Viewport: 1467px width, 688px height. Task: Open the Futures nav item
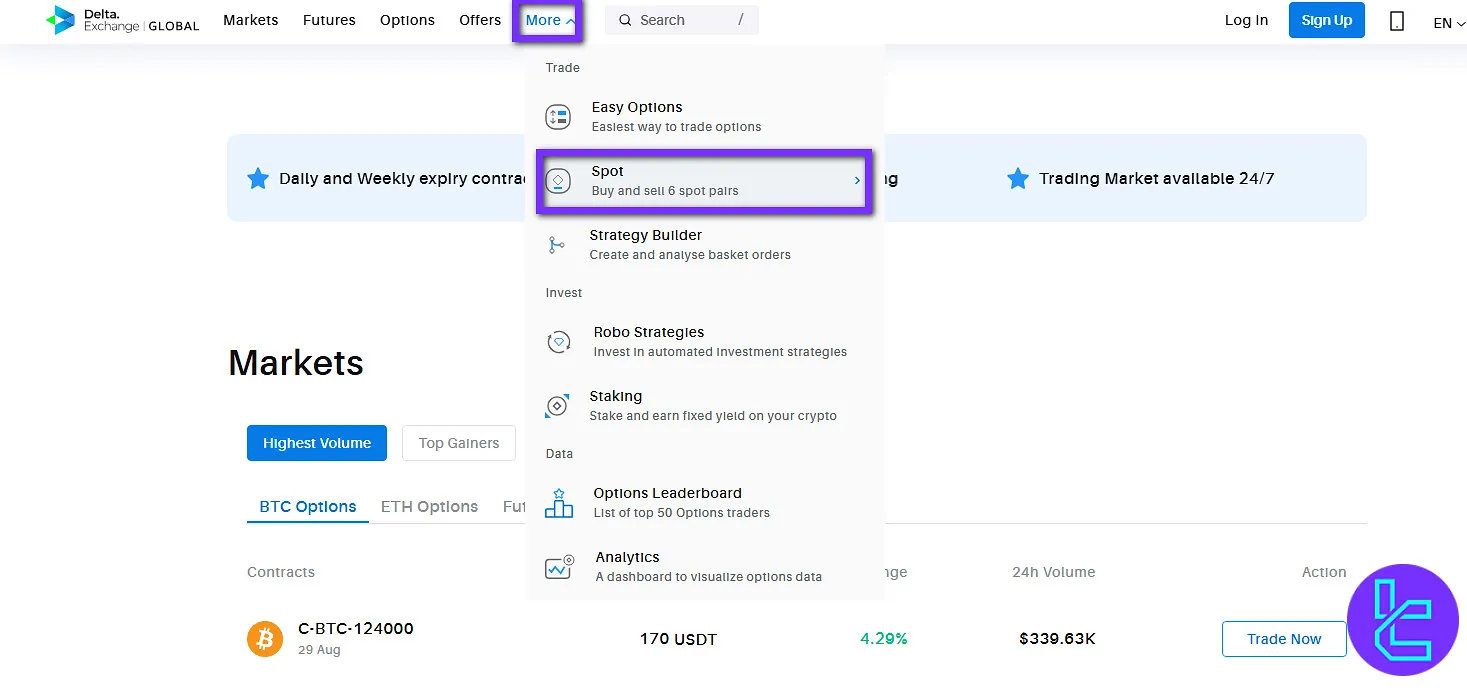329,20
